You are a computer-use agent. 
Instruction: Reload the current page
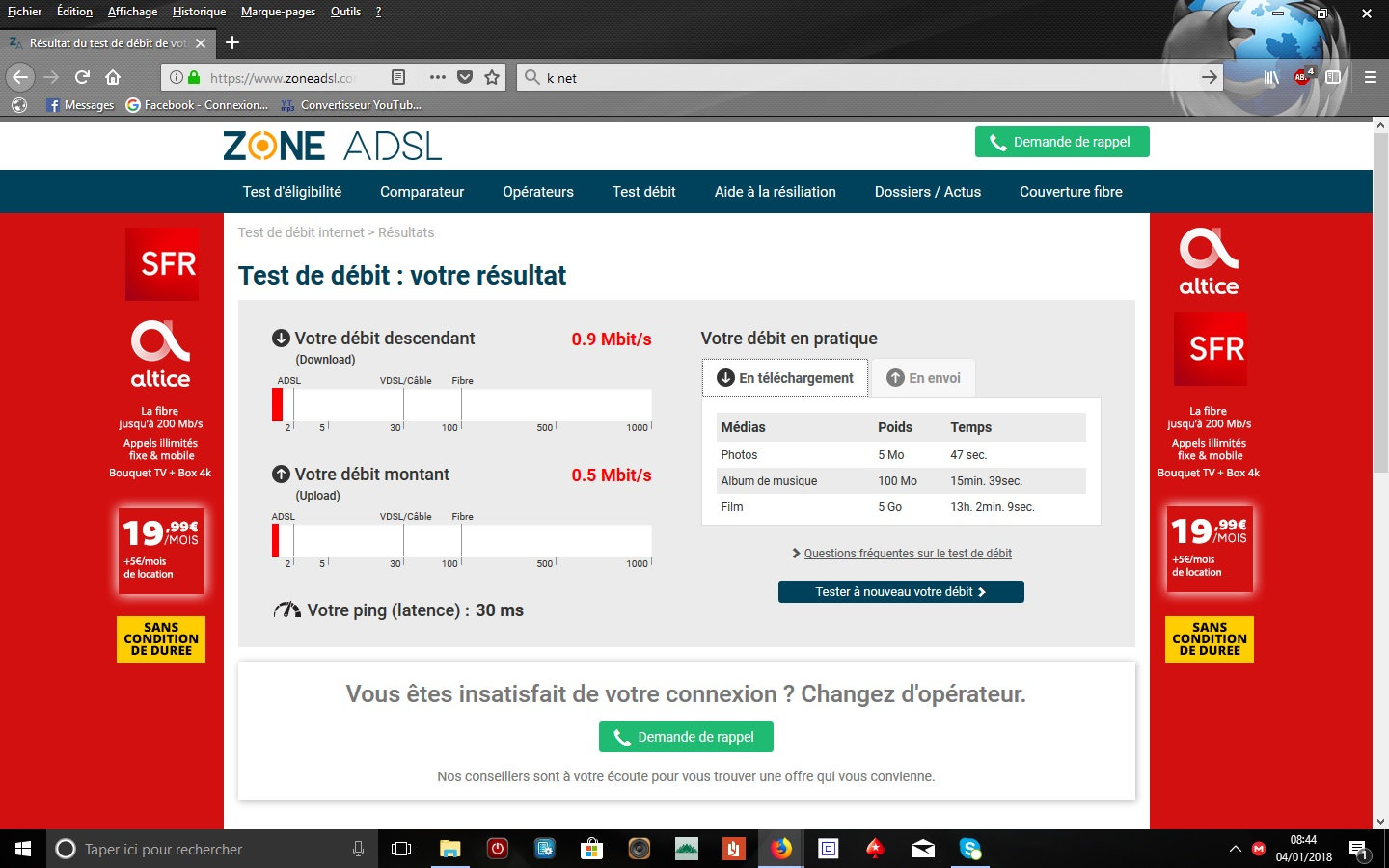coord(82,77)
